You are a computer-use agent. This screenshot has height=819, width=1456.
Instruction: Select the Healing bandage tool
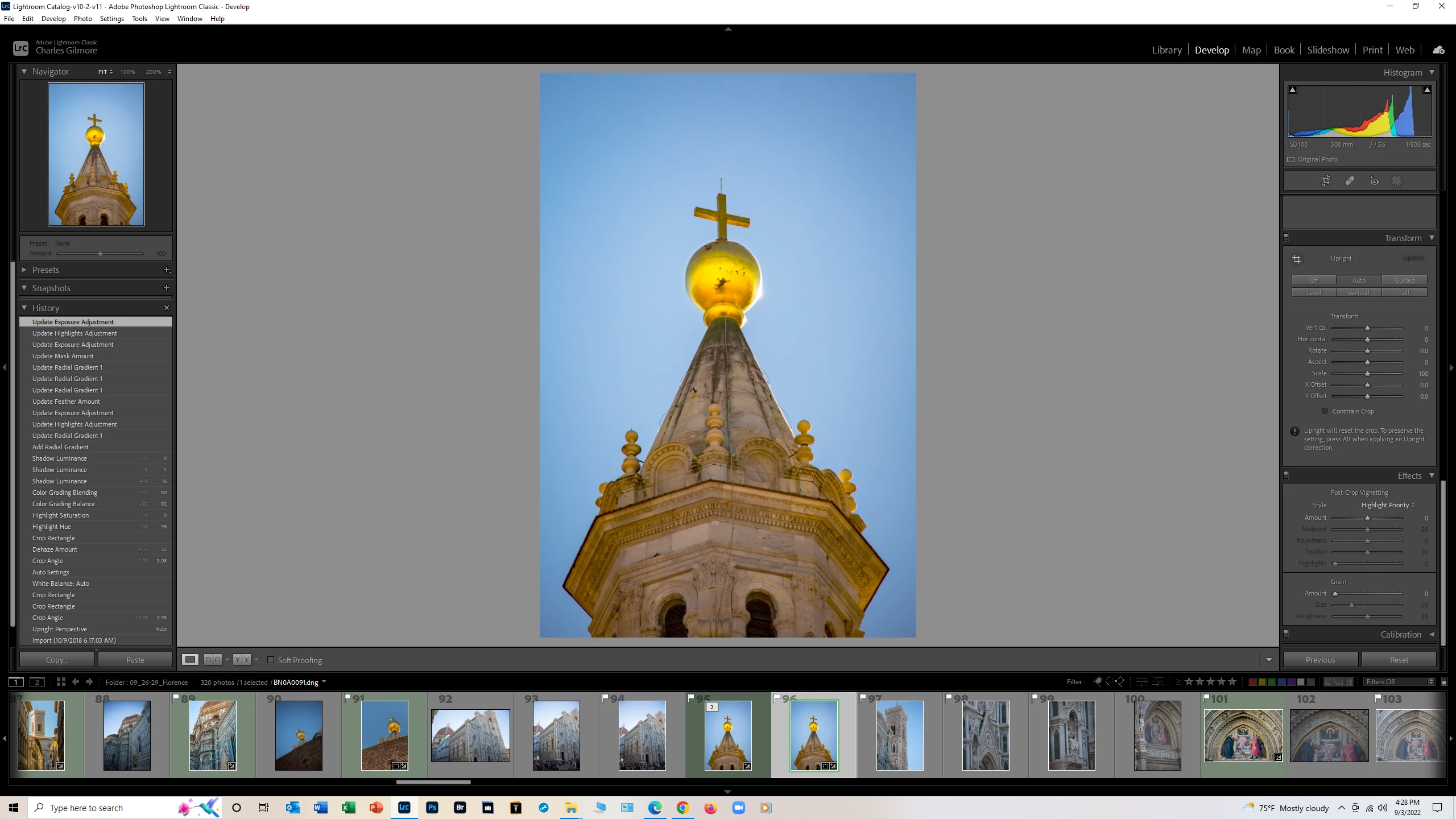(1350, 181)
